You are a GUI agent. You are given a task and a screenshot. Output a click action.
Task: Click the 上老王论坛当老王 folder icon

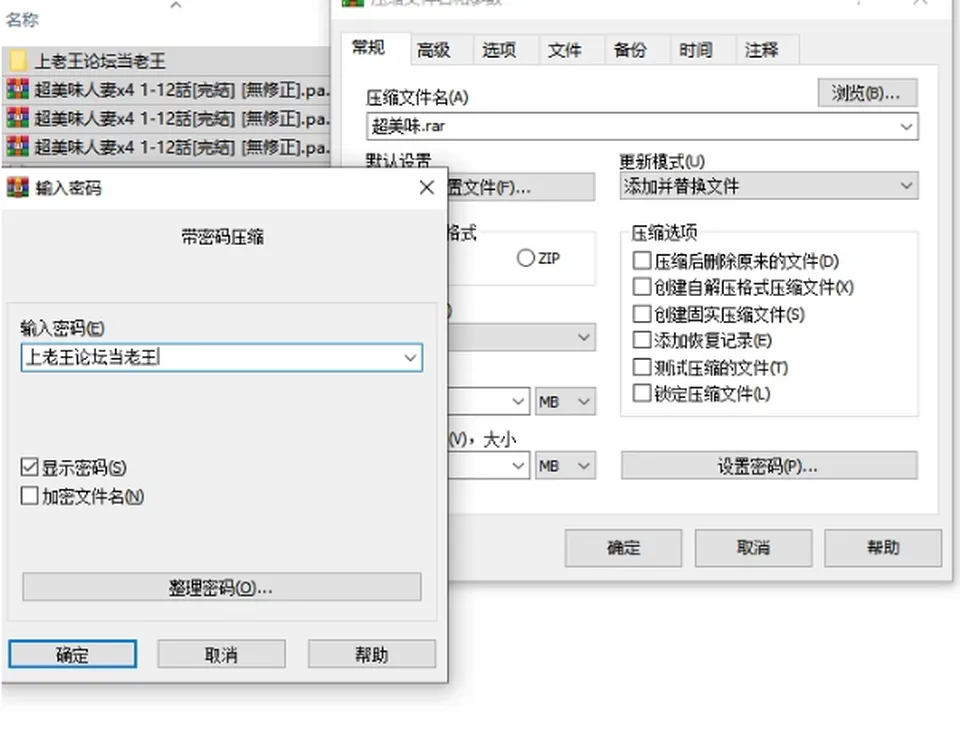pos(18,61)
